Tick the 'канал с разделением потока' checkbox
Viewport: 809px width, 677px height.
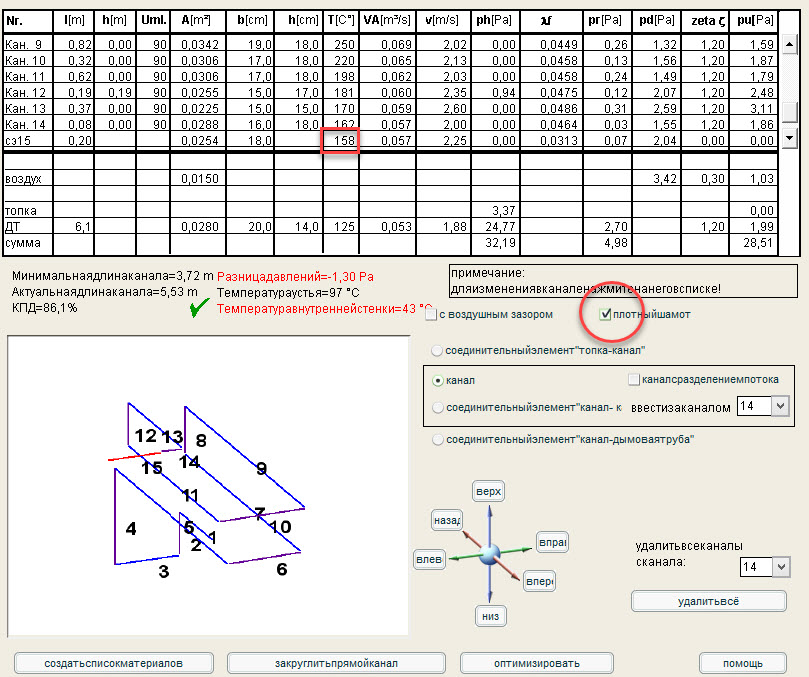coord(634,380)
